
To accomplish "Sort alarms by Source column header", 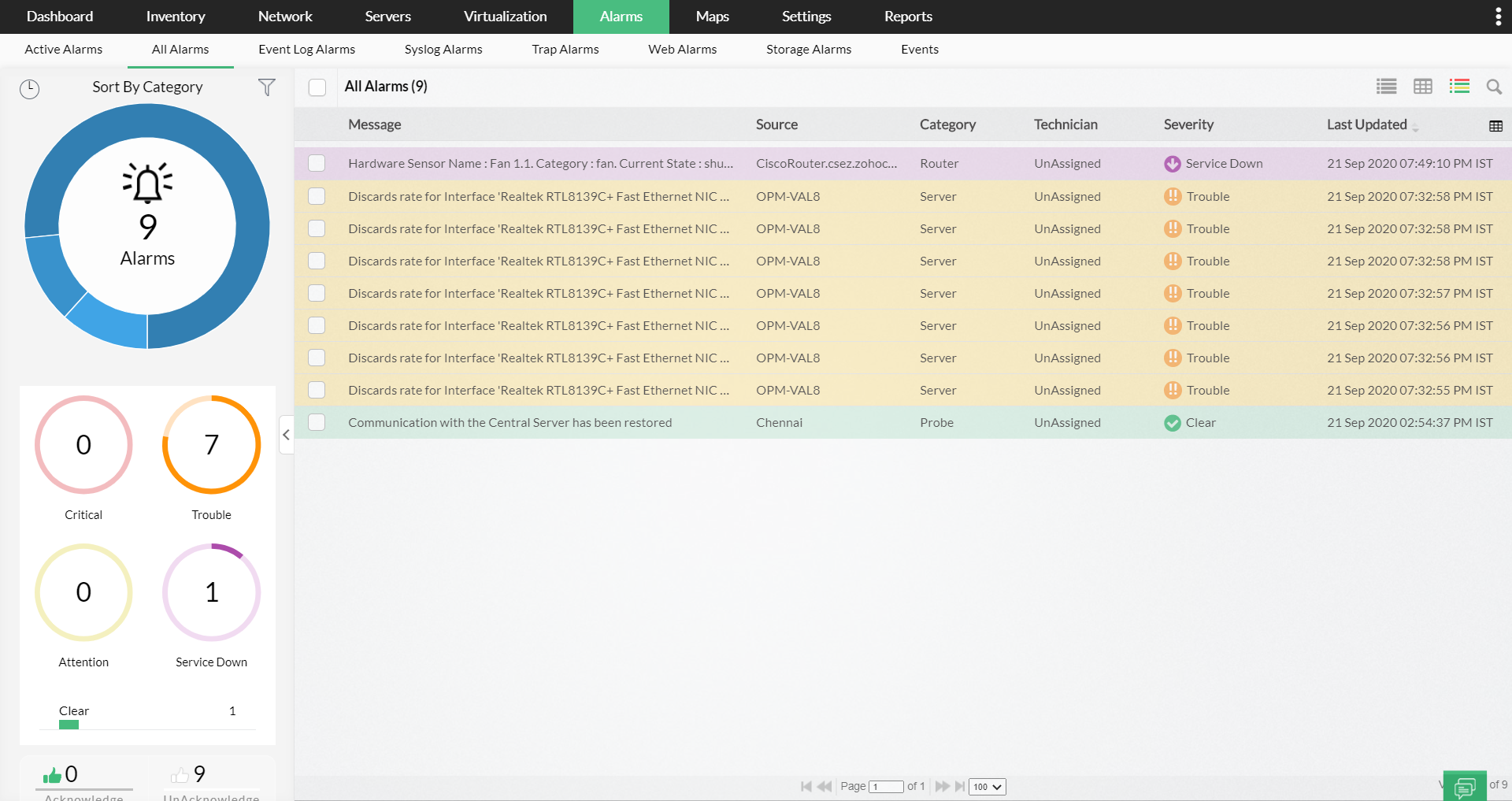I will (x=776, y=125).
